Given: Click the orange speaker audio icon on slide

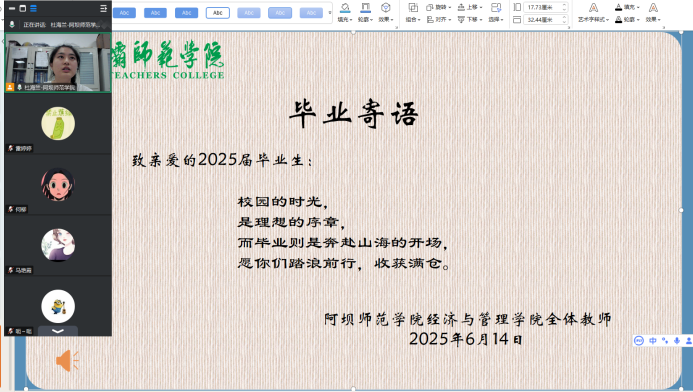Looking at the screenshot, I should pyautogui.click(x=67, y=360).
